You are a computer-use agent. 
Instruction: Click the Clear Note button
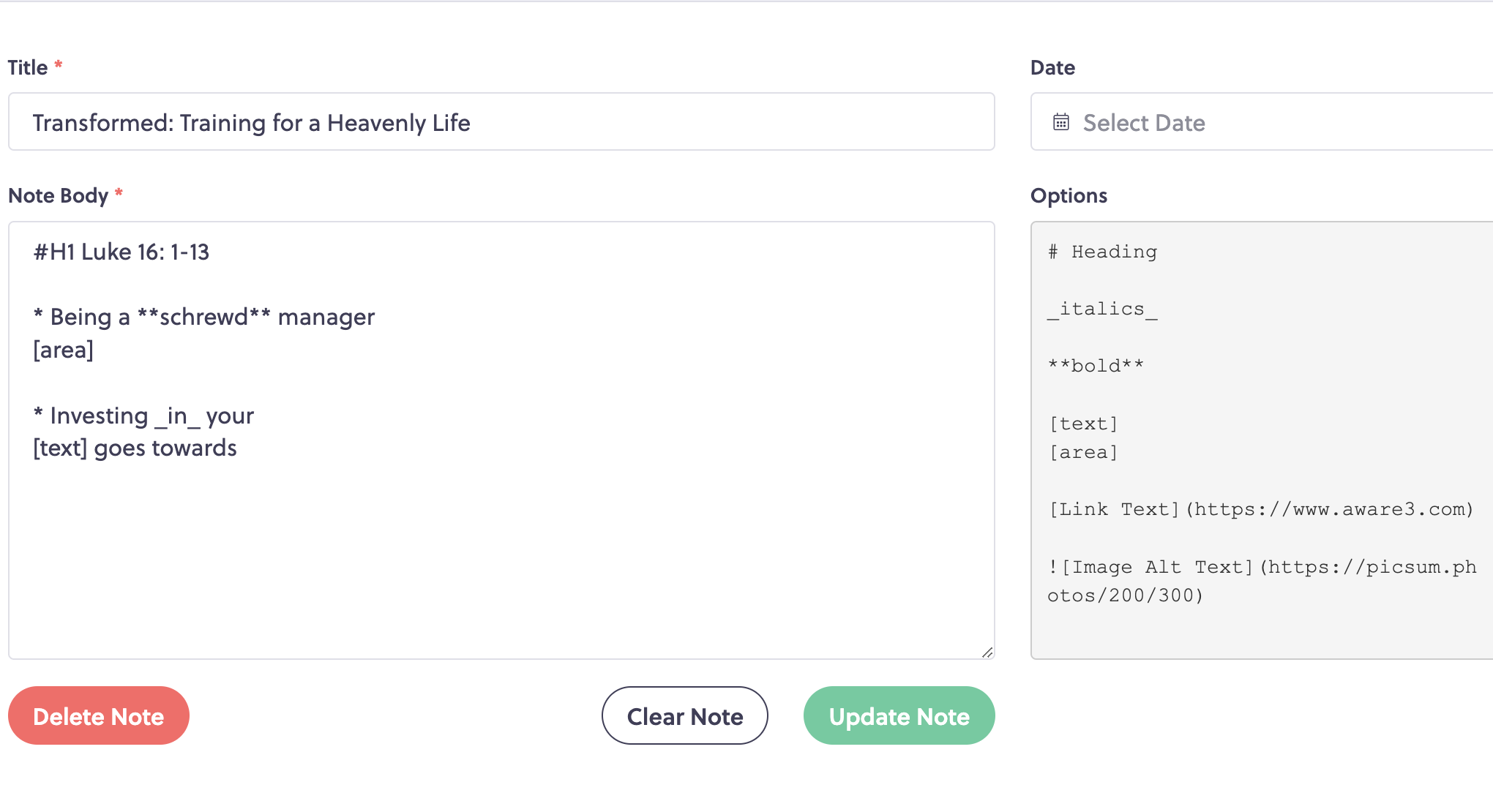[685, 715]
